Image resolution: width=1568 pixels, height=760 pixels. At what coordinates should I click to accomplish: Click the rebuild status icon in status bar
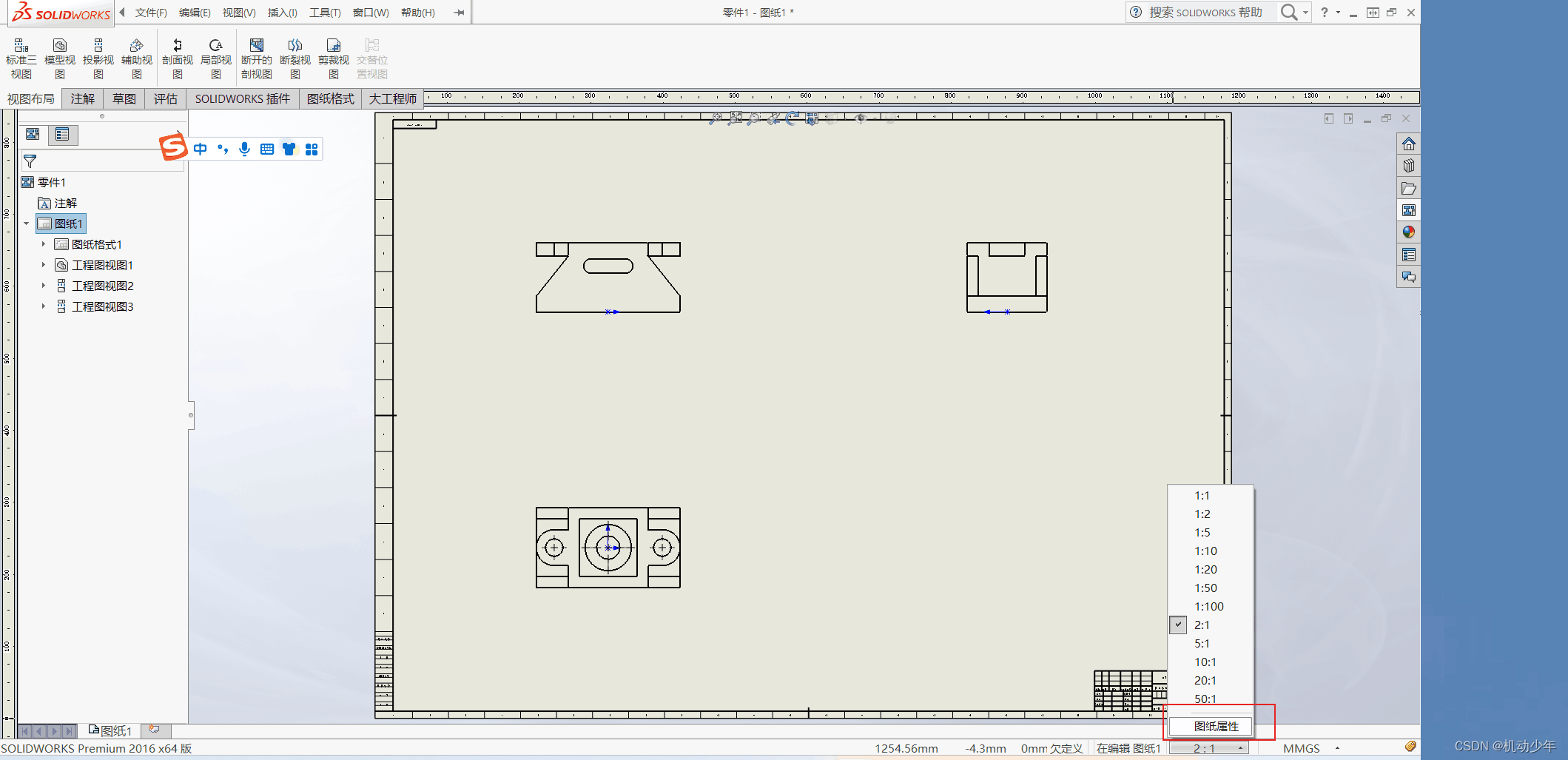click(x=1410, y=747)
